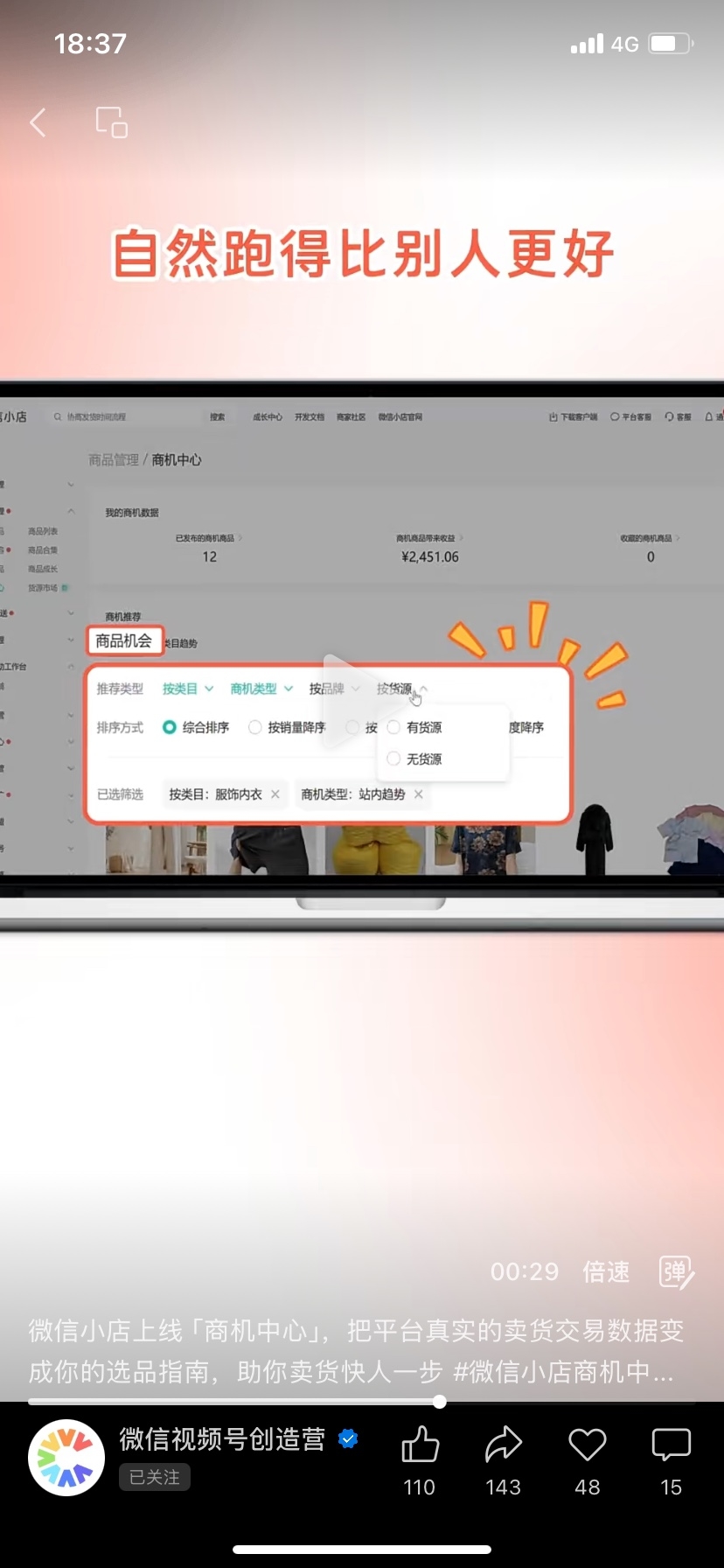Open 收藏的商机商品 stat showing 0
The image size is (724, 1568).
point(650,549)
